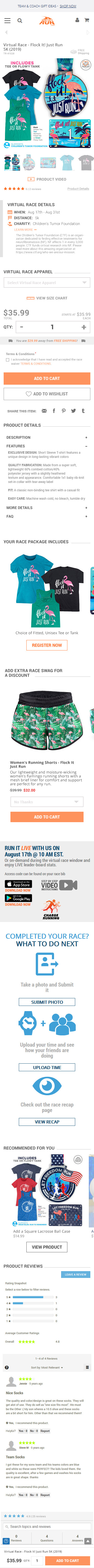The width and height of the screenshot is (94, 1568).
Task: Increase quantity with the plus button
Action: click(83, 327)
